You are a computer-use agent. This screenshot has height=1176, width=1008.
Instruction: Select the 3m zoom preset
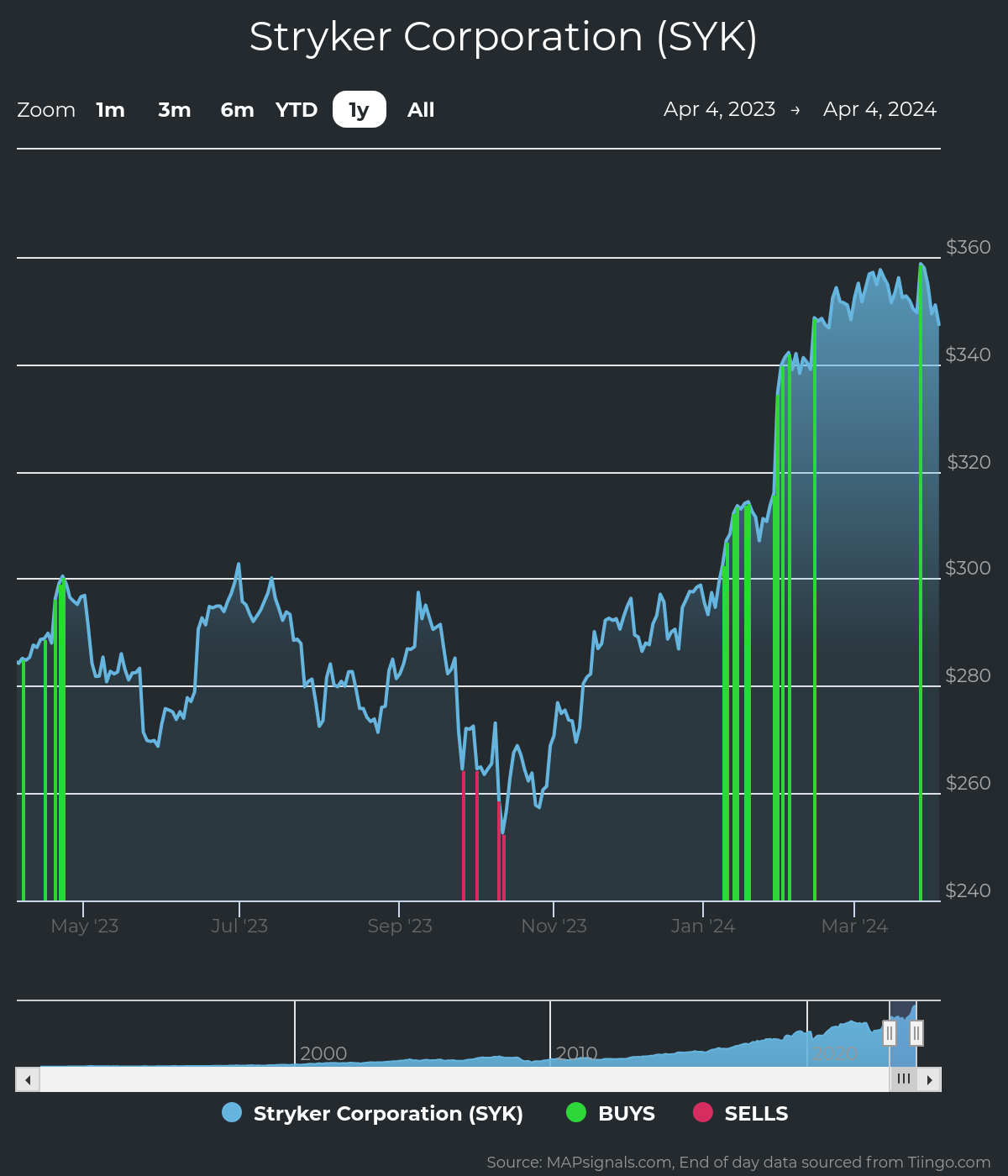pyautogui.click(x=174, y=109)
